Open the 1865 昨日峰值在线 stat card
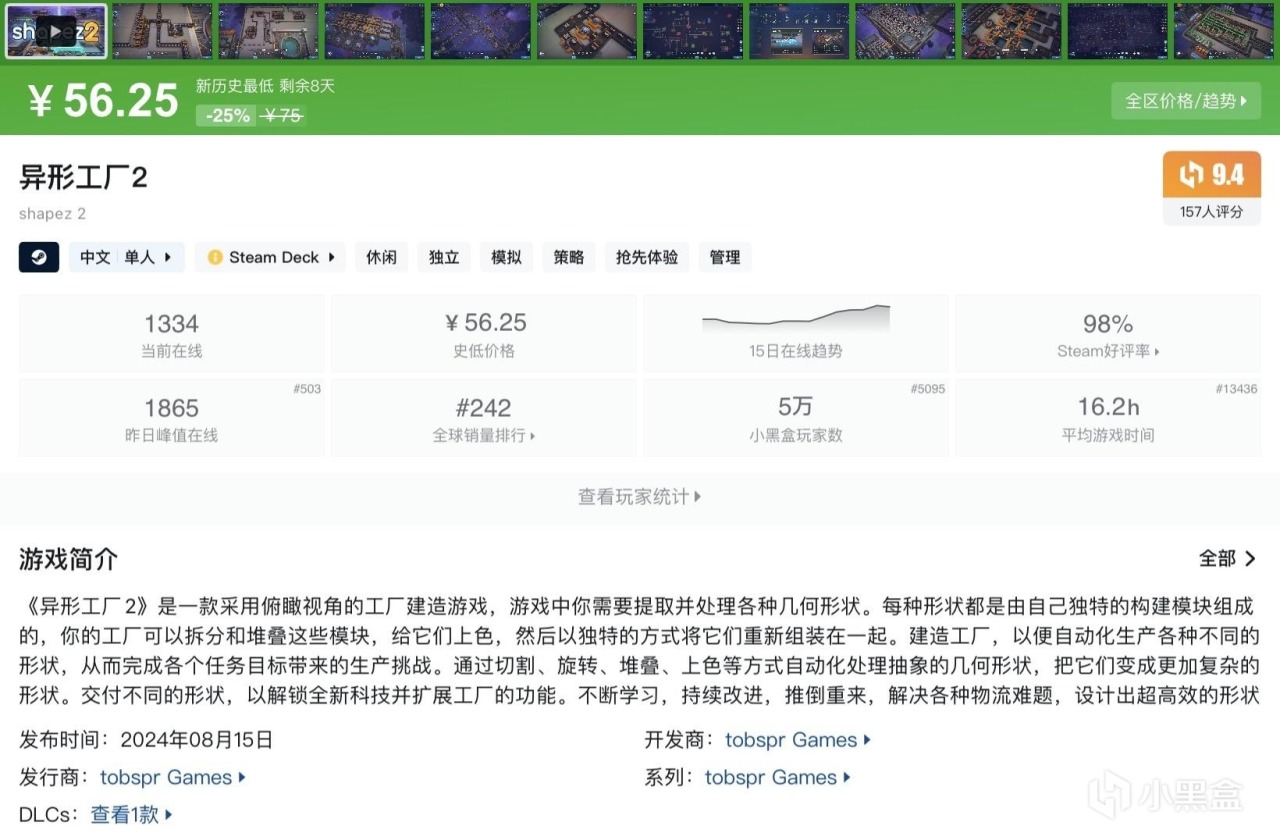The image size is (1280, 840). (172, 418)
